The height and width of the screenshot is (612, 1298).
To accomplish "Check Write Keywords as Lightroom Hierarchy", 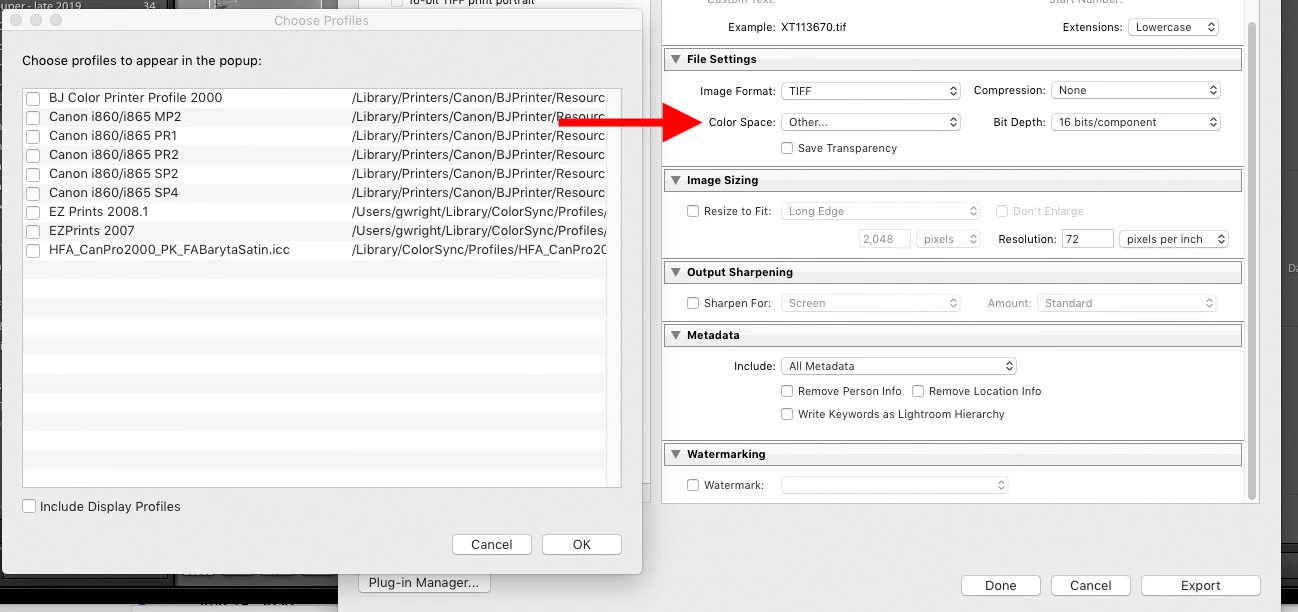I will [x=788, y=414].
